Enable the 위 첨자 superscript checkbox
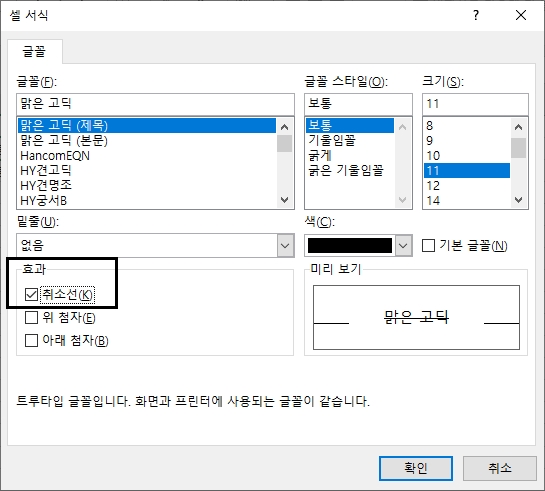 pyautogui.click(x=32, y=317)
